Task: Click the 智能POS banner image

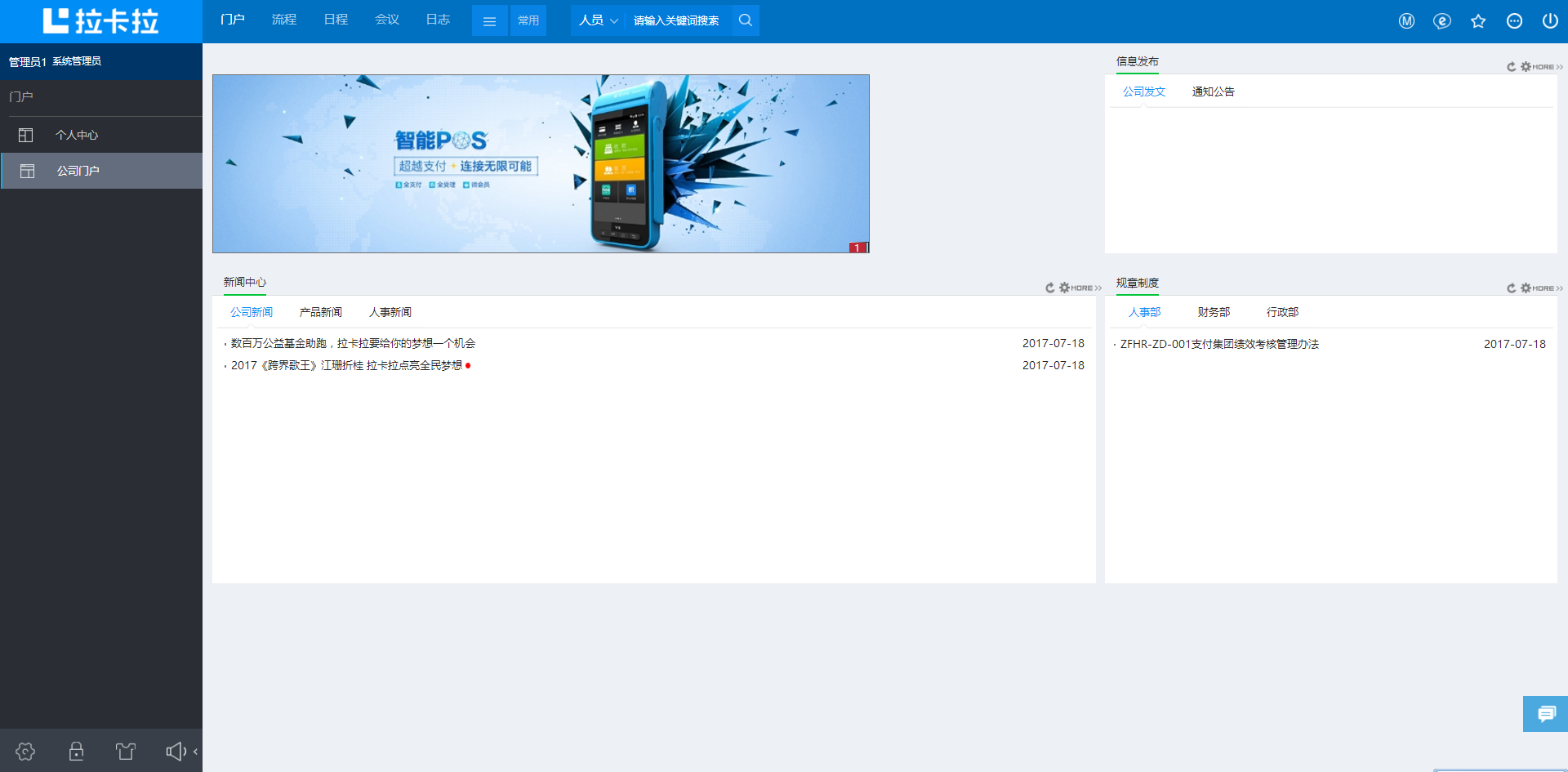Action: [x=541, y=163]
